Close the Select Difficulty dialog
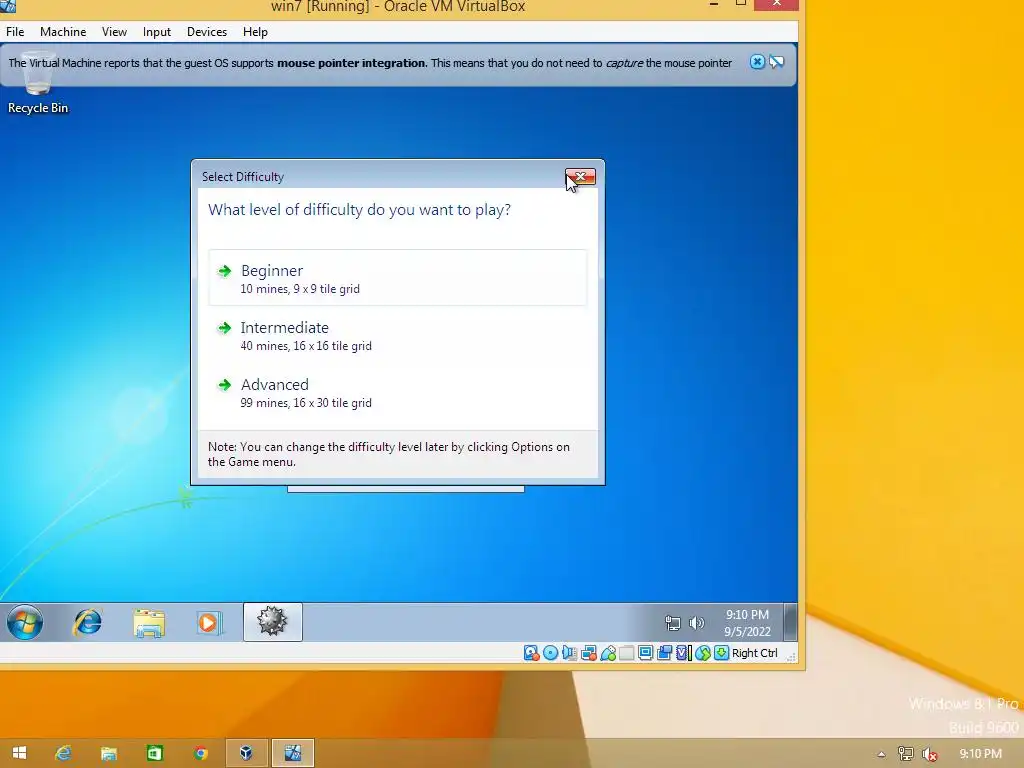The width and height of the screenshot is (1024, 768). point(581,177)
